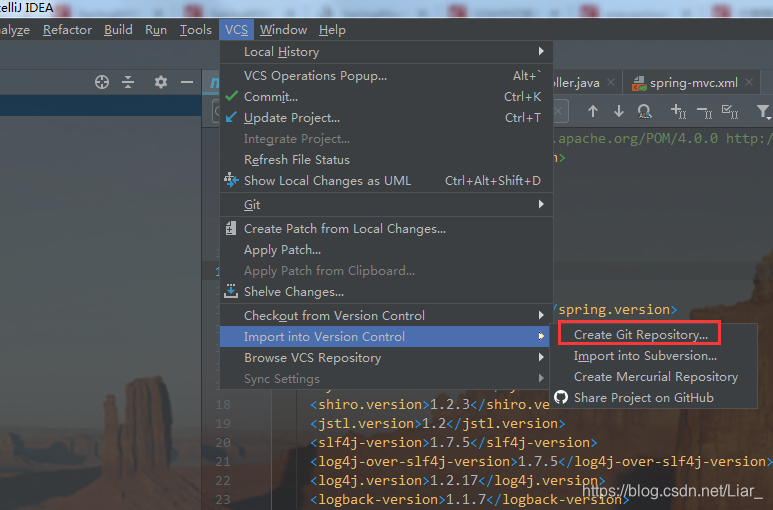
Task: Close the open VCS menu
Action: point(237,30)
